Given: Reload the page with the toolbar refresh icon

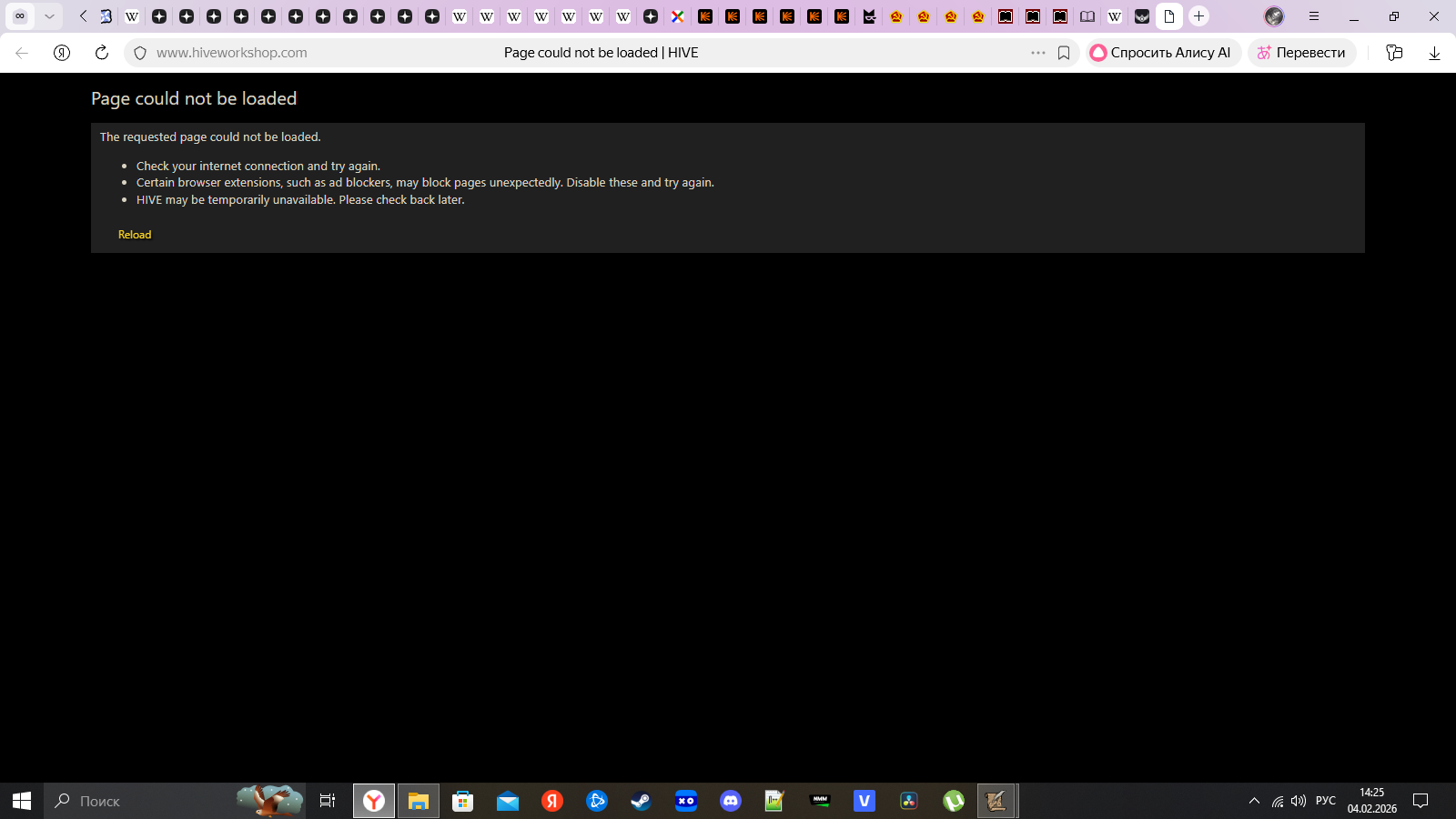Looking at the screenshot, I should [102, 53].
